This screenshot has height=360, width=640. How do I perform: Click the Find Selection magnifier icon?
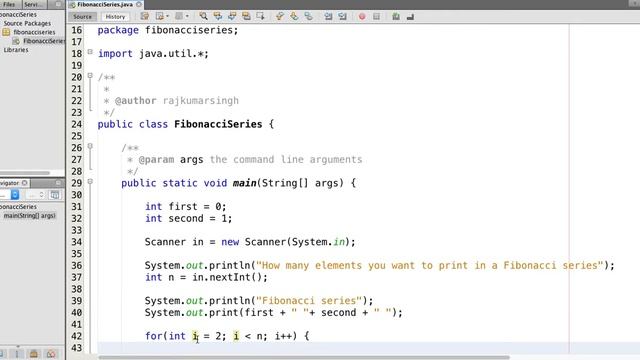point(203,16)
